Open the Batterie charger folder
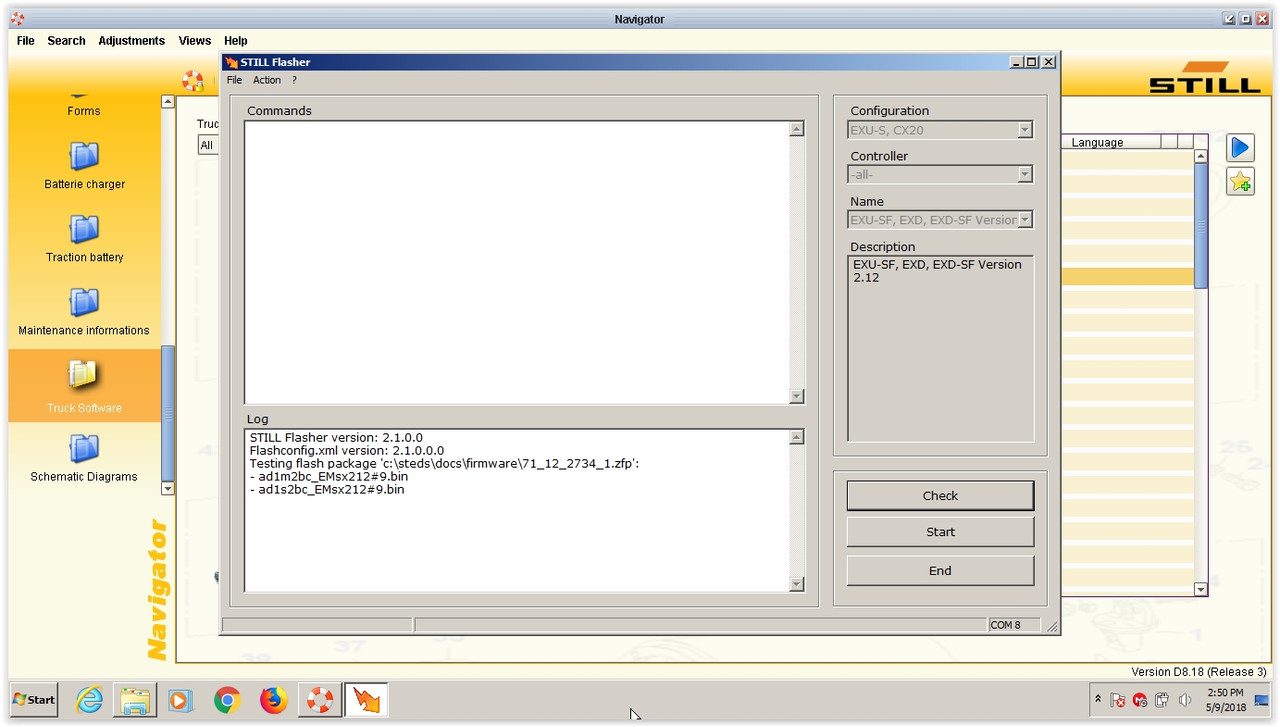The image size is (1280, 727). 84,166
